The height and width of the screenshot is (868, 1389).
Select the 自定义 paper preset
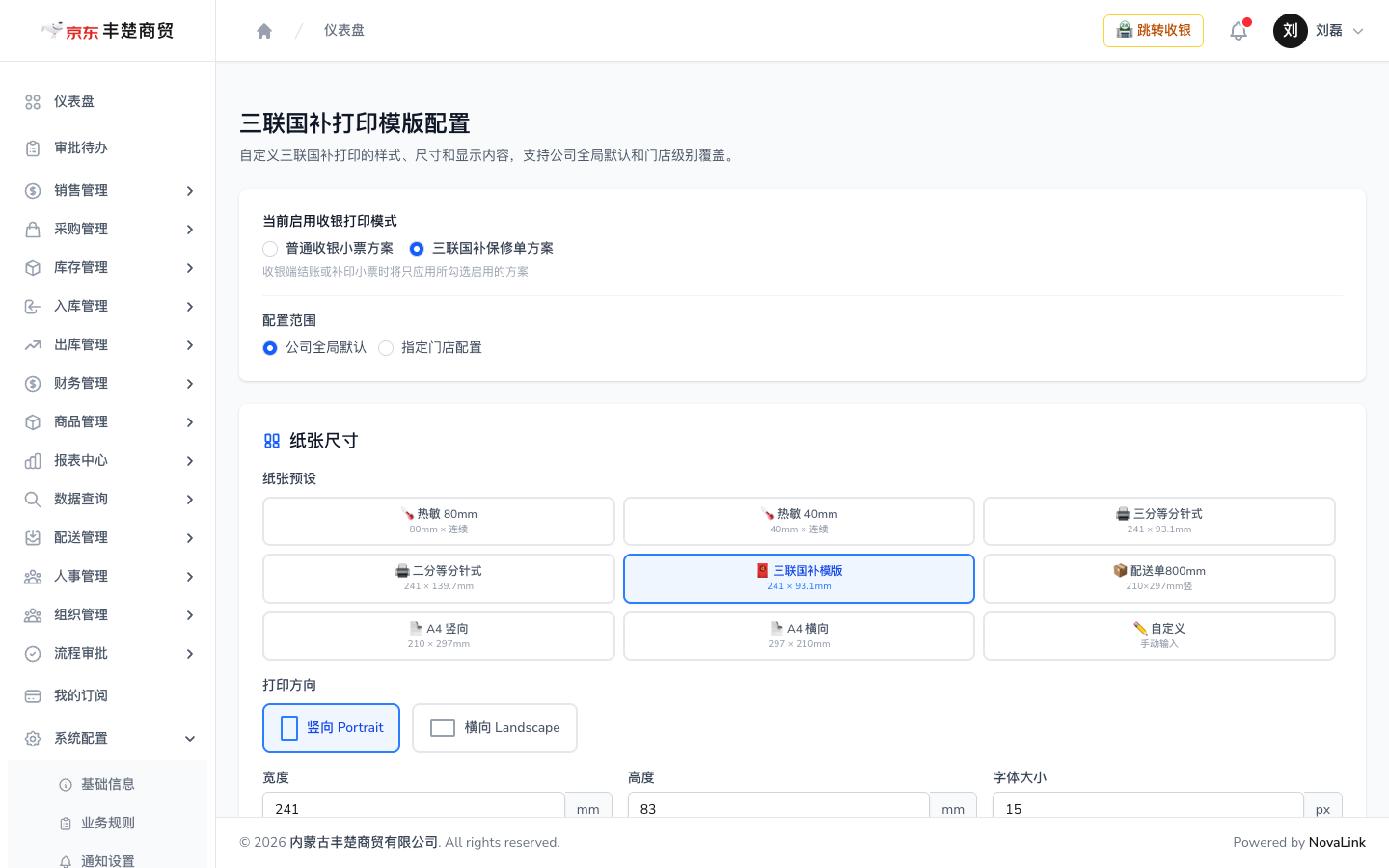(1159, 637)
